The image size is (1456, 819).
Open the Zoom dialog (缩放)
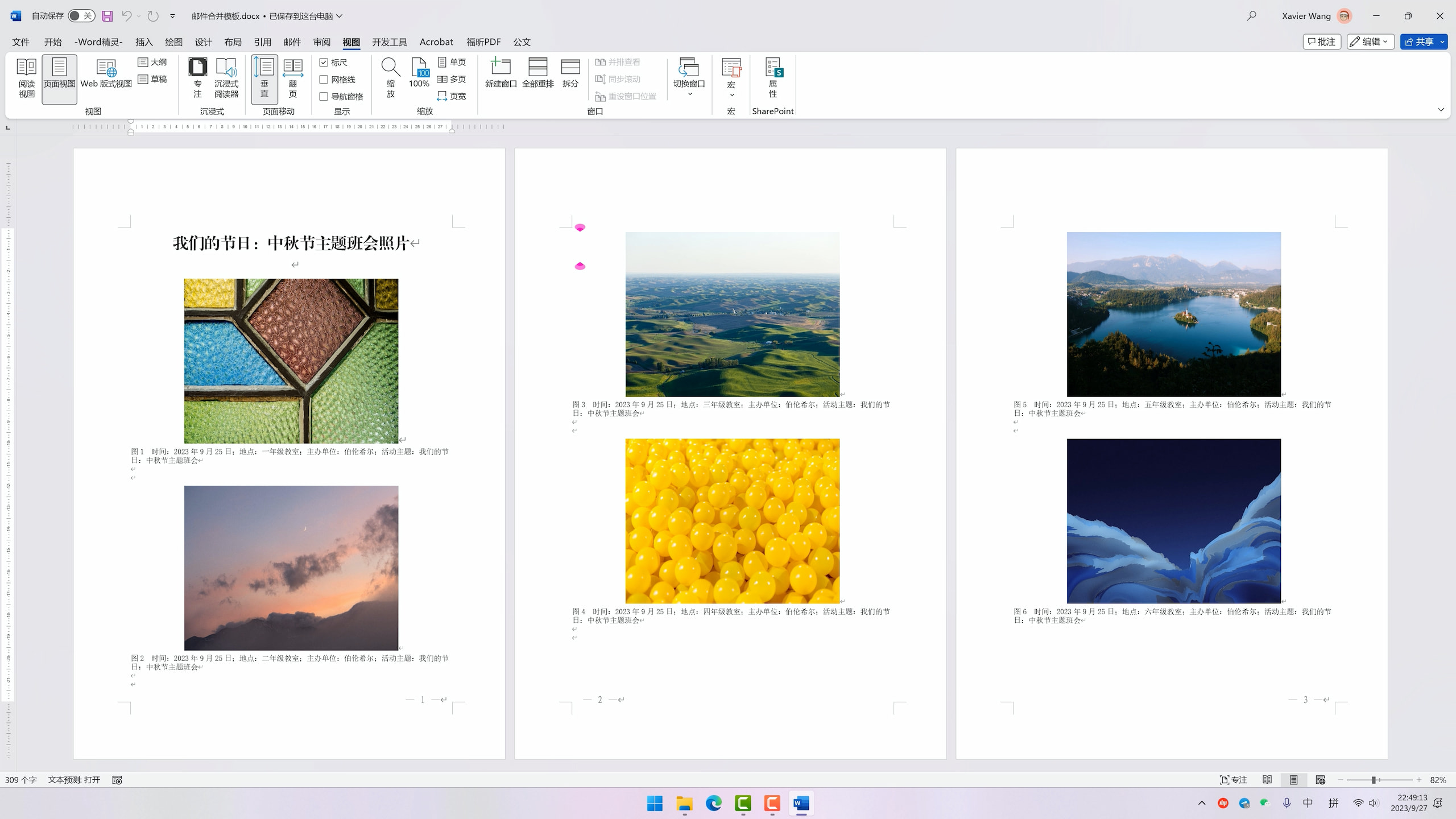click(391, 78)
